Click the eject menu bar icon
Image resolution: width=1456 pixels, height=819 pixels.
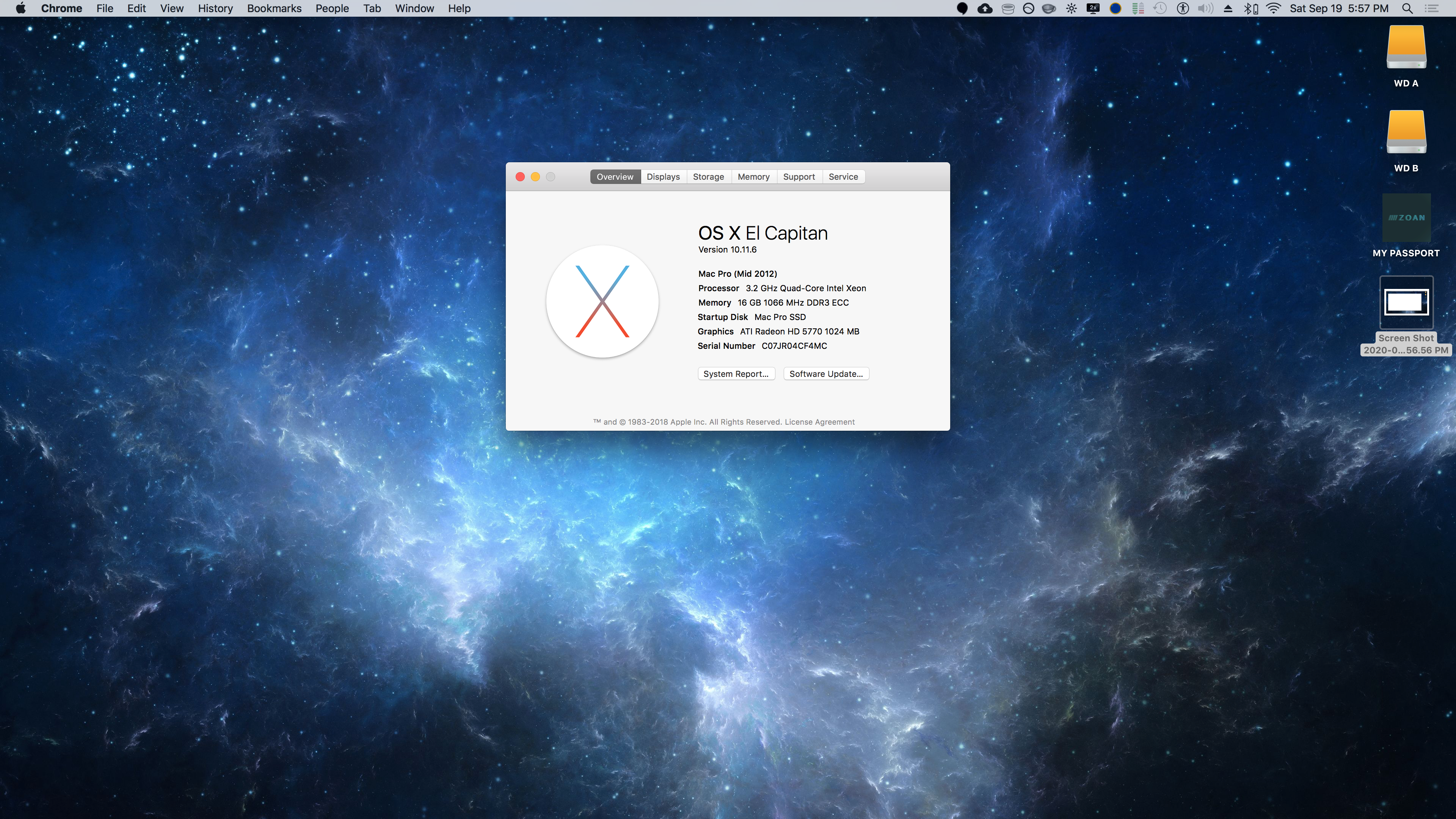coord(1228,8)
